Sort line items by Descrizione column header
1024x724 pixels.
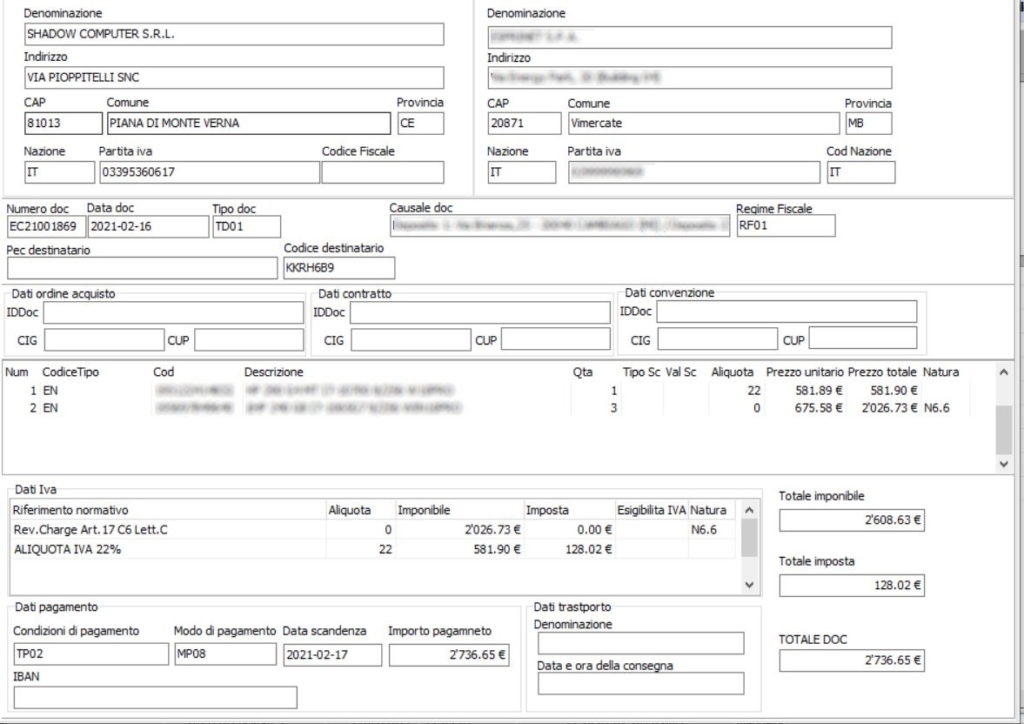point(274,372)
